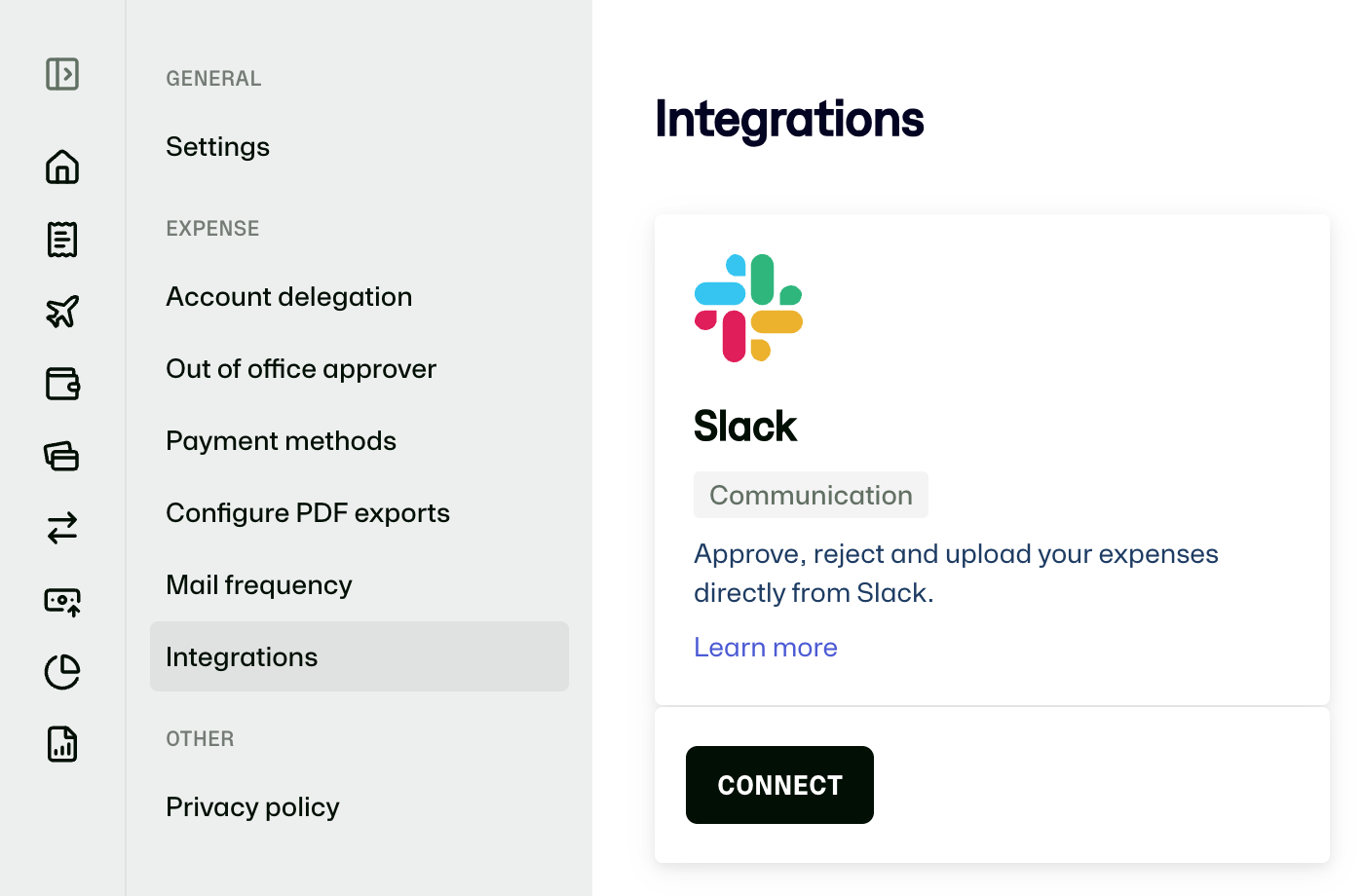Click the Slack logo on card
The width and height of the screenshot is (1364, 896).
coord(748,308)
